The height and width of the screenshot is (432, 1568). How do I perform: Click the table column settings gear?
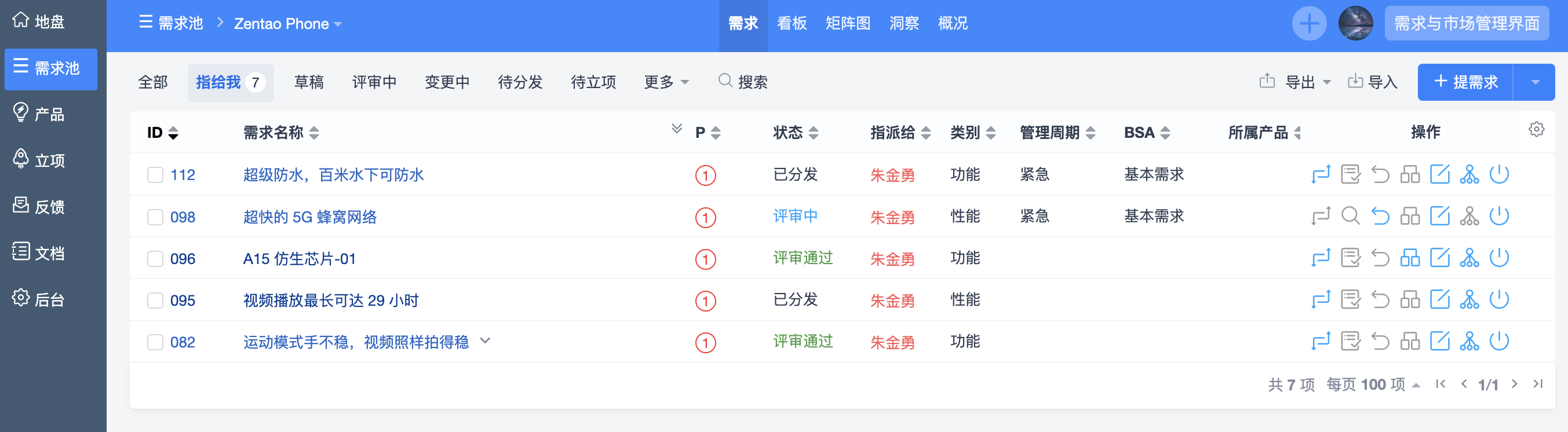point(1536,130)
